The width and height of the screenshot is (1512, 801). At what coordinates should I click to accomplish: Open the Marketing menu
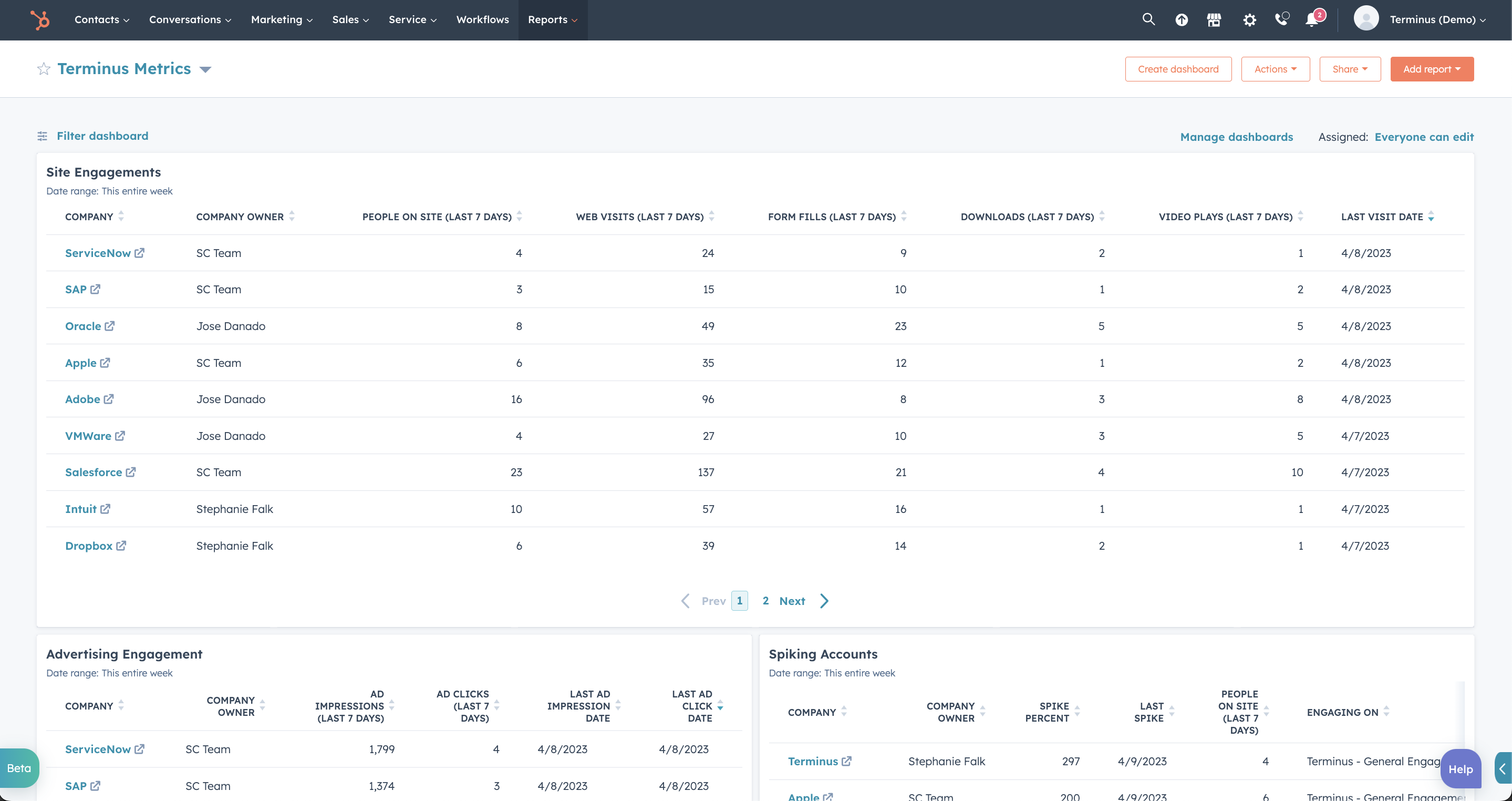[x=282, y=19]
